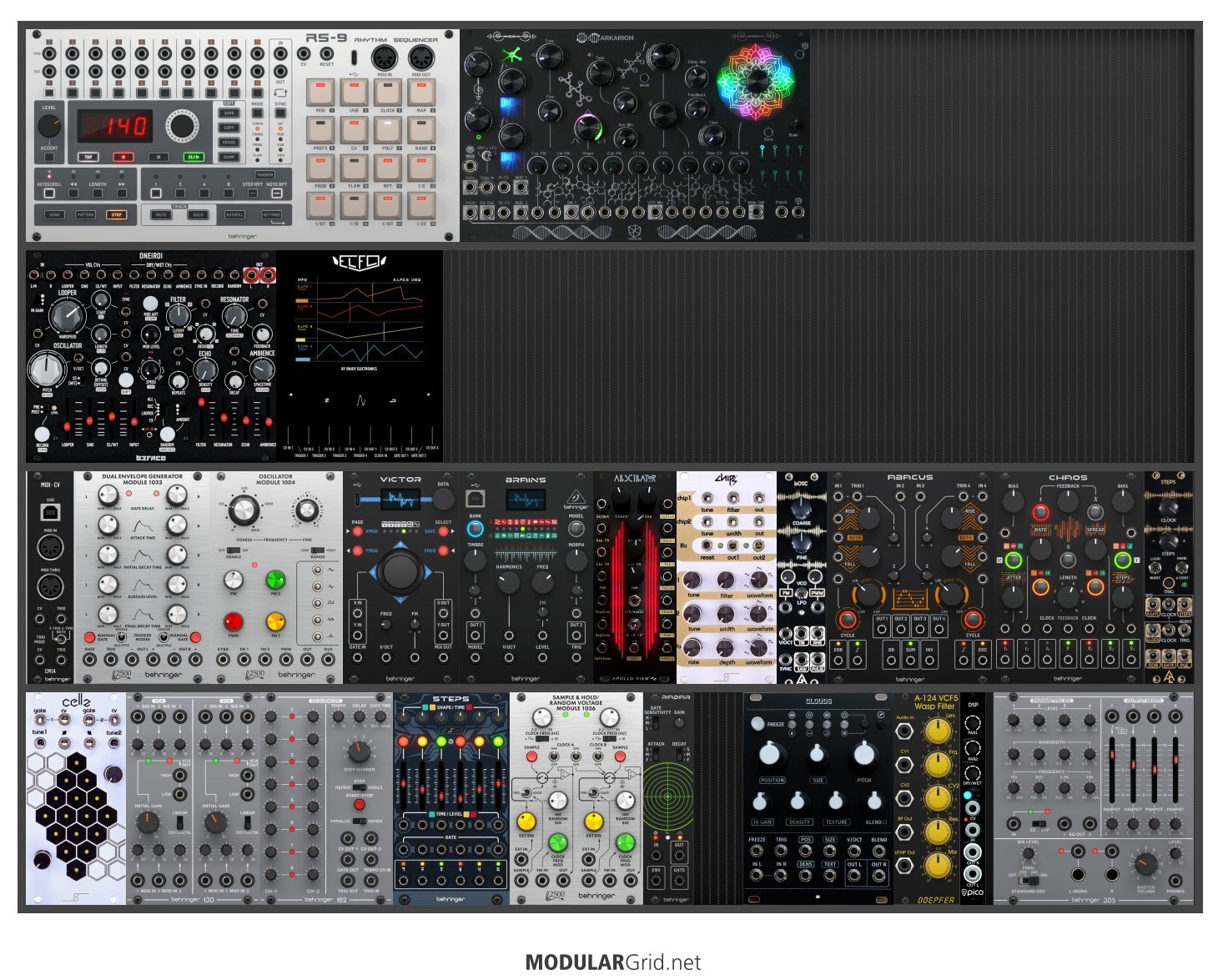Click the RS-9 tempo display reading 140
The height and width of the screenshot is (980, 1228).
115,126
